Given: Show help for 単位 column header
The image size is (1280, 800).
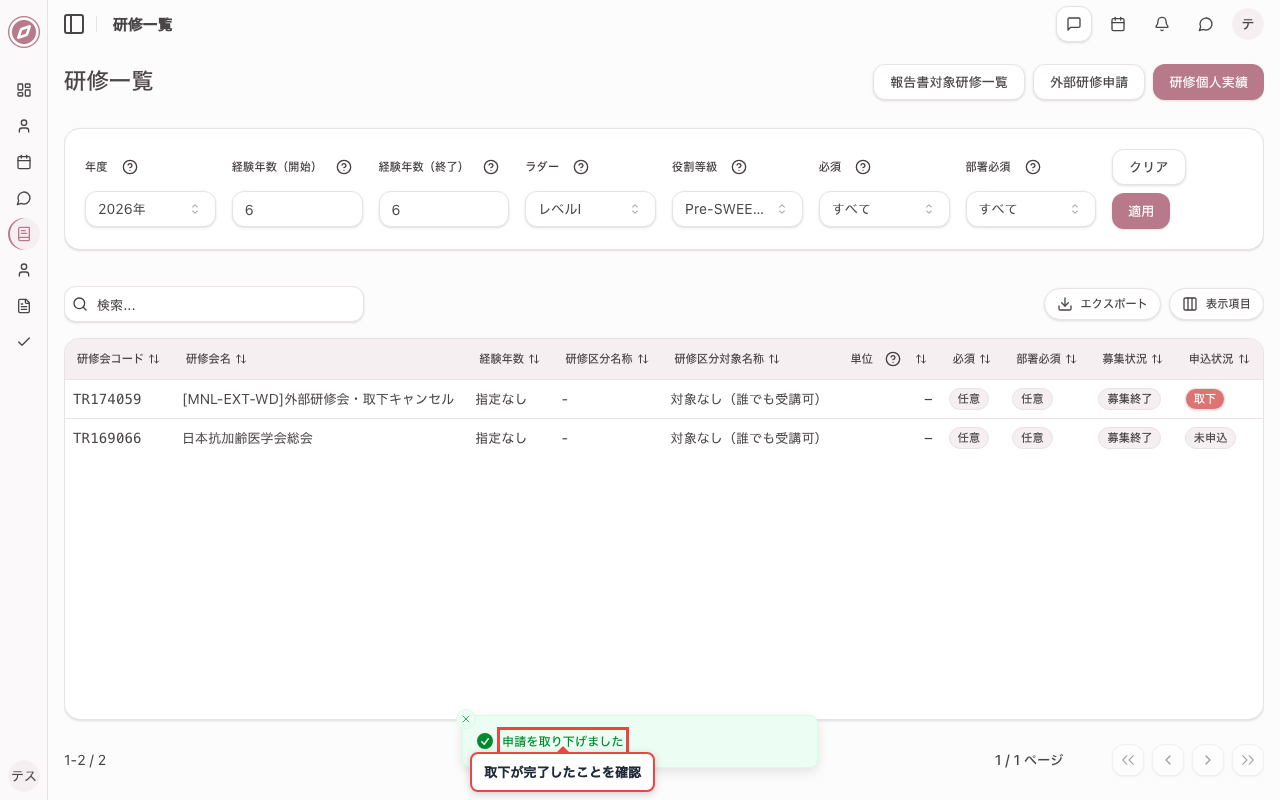Looking at the screenshot, I should click(x=893, y=359).
